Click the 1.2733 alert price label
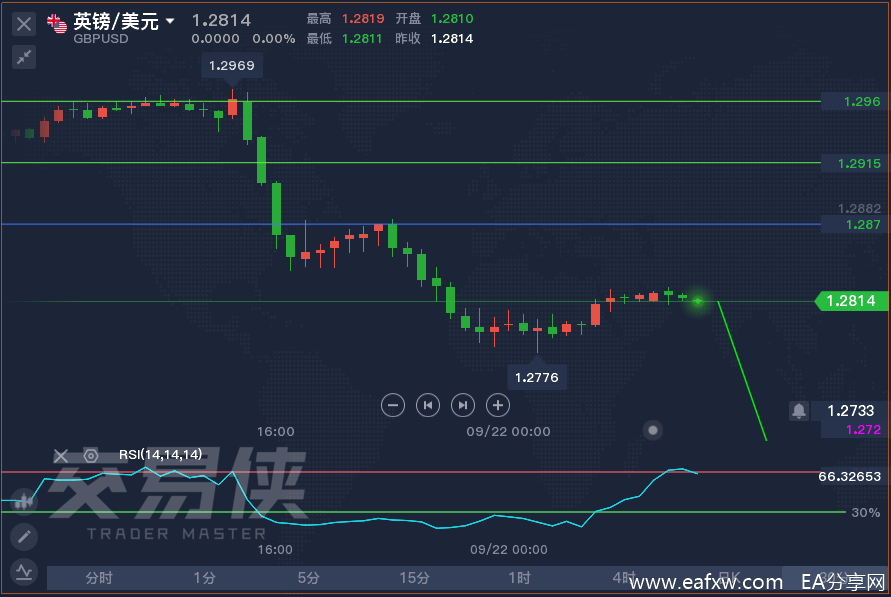This screenshot has width=891, height=597. click(850, 410)
